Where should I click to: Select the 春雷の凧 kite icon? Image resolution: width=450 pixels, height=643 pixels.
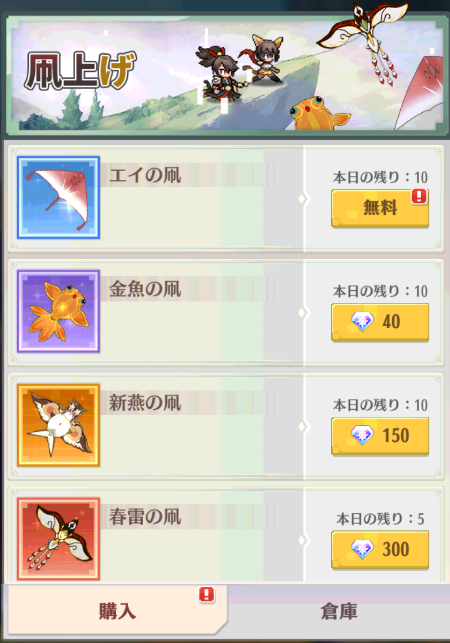(59, 539)
